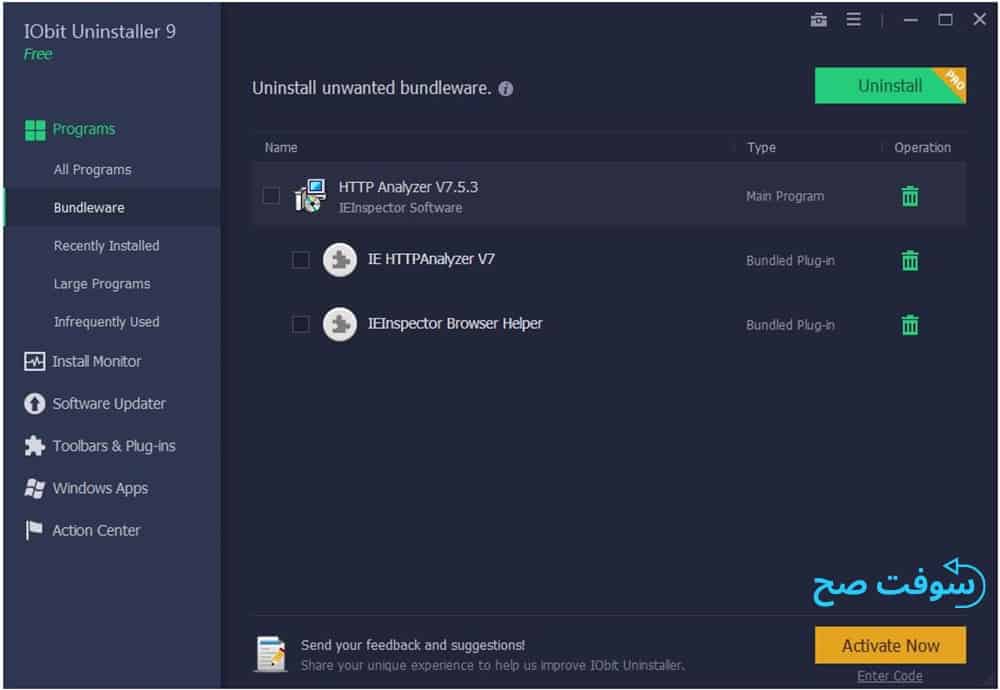Sort list by the Name column header
The image size is (1000, 690).
(x=281, y=147)
